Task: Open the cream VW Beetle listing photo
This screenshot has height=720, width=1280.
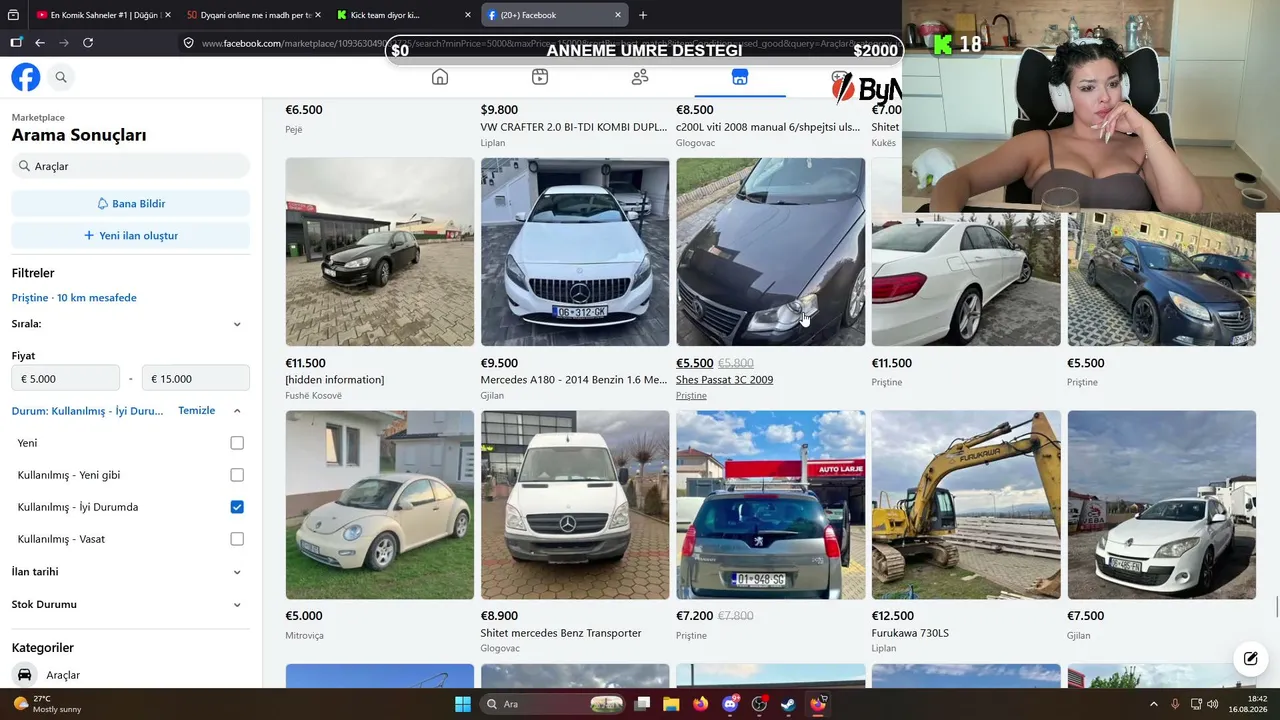Action: click(x=380, y=505)
